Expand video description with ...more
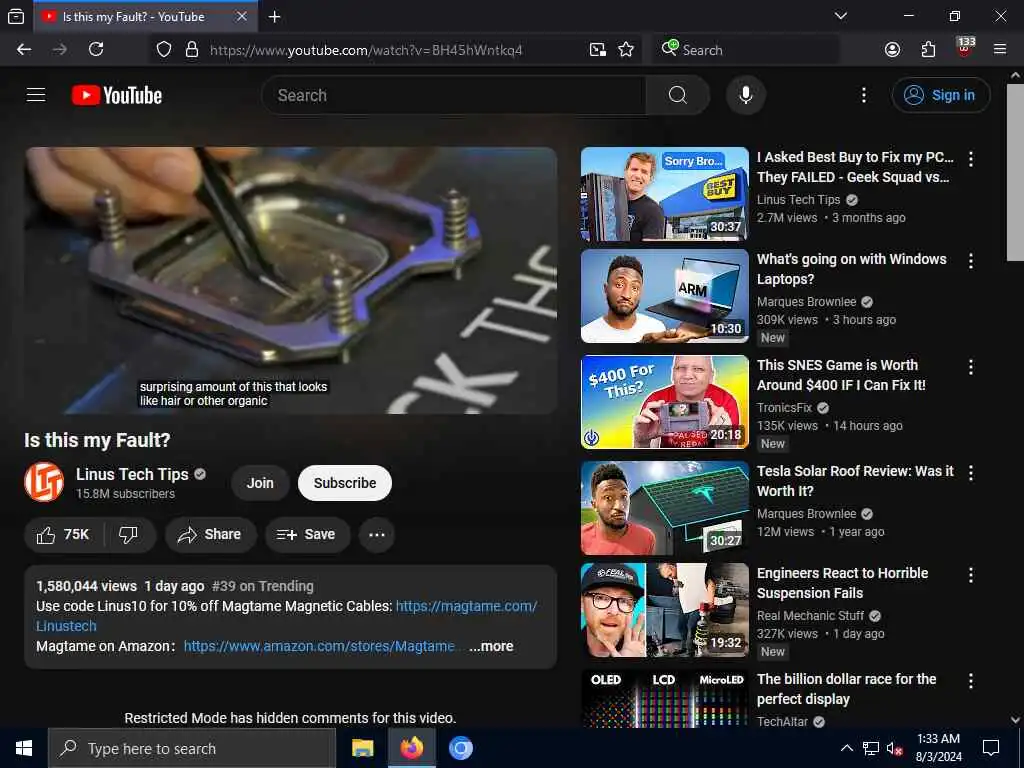1024x768 pixels. [x=491, y=647]
